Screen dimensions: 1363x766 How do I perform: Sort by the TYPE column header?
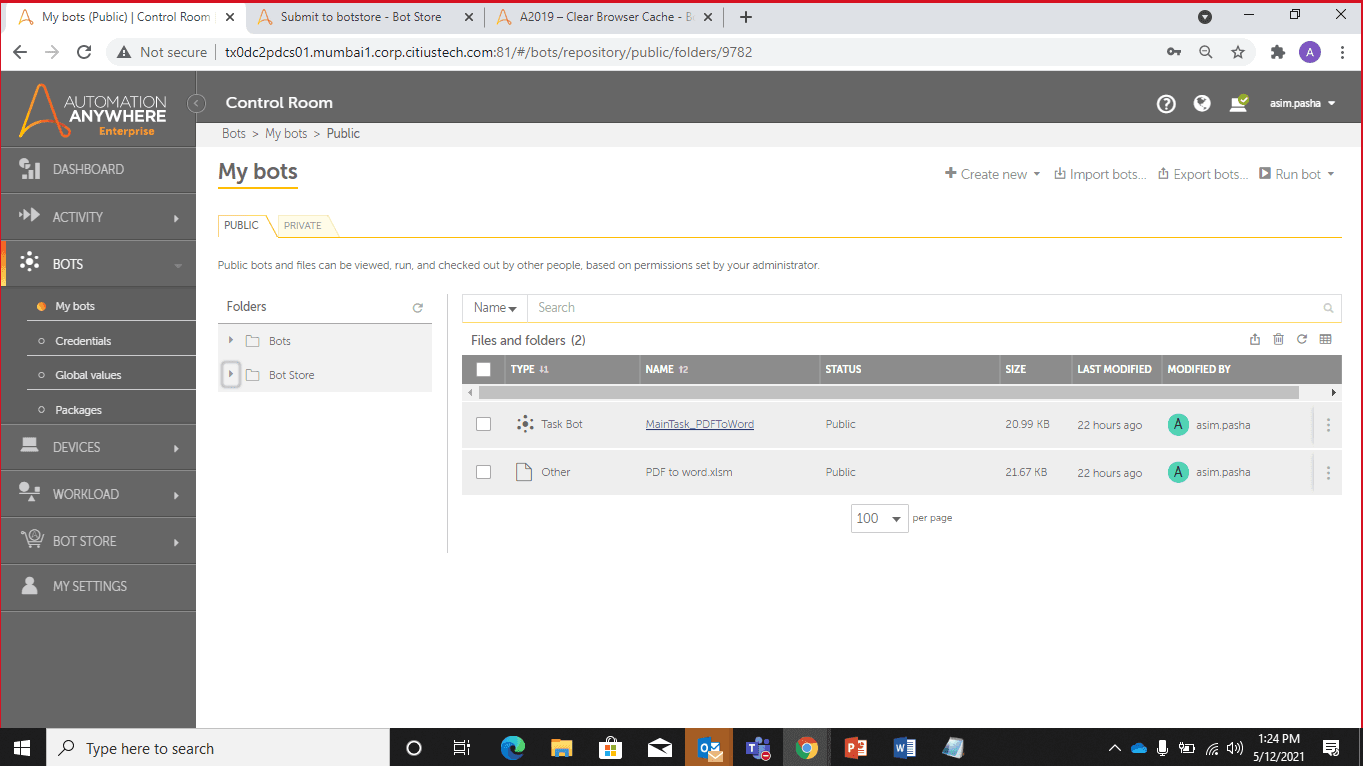coord(530,369)
